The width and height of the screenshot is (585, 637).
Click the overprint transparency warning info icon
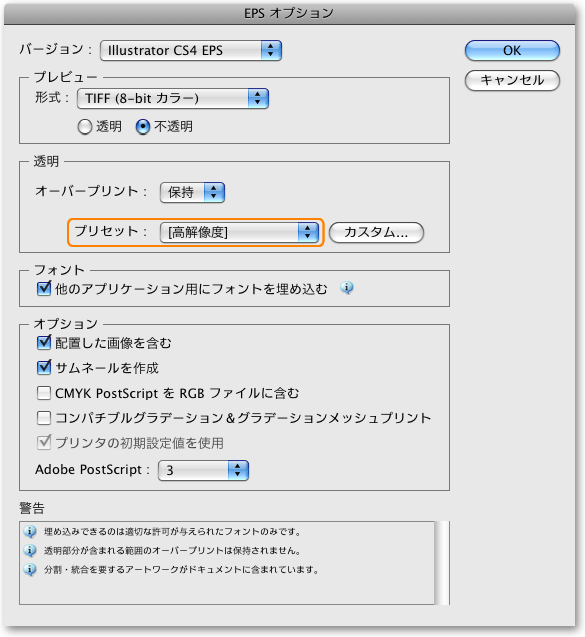(x=30, y=550)
